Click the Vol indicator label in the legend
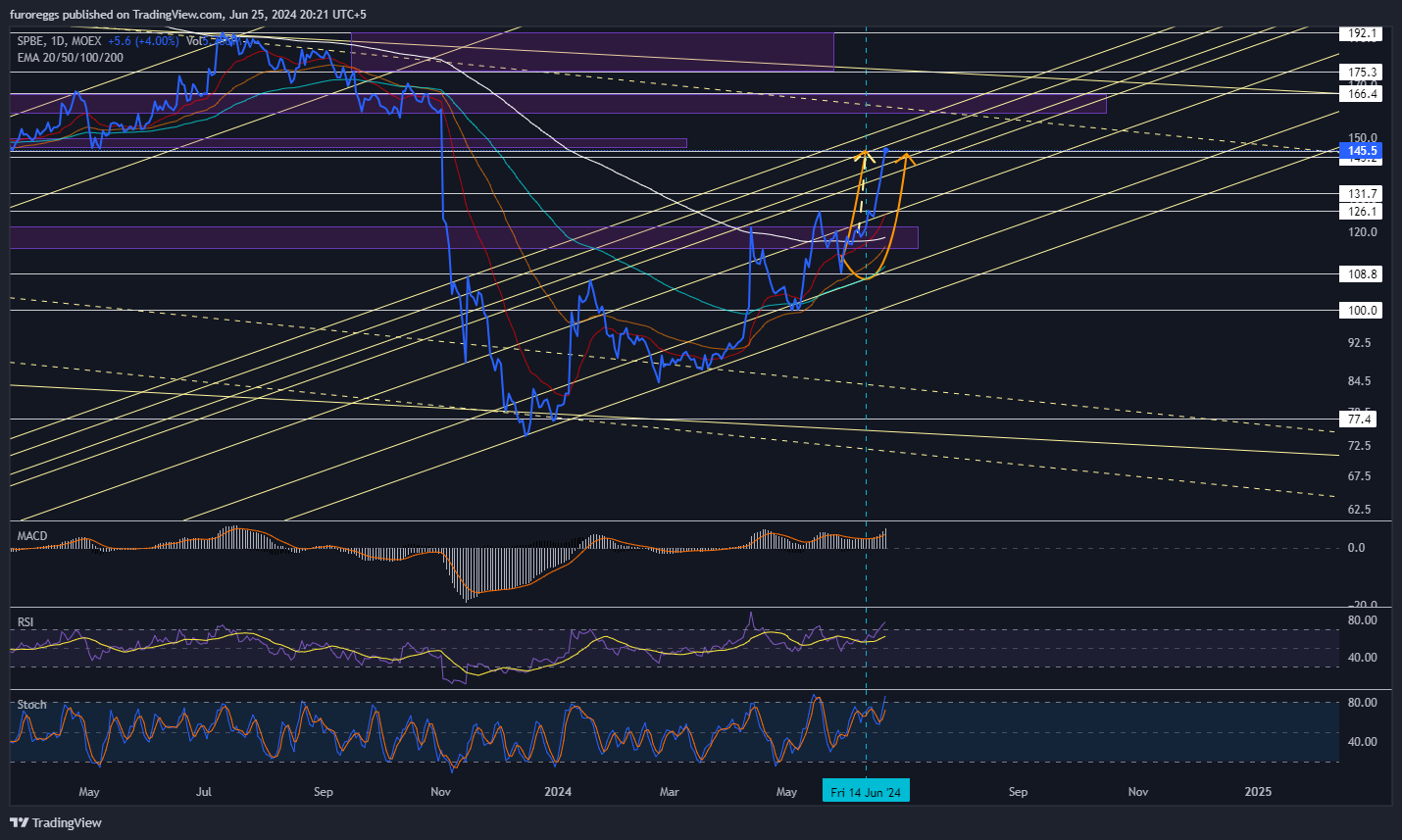 tap(194, 41)
